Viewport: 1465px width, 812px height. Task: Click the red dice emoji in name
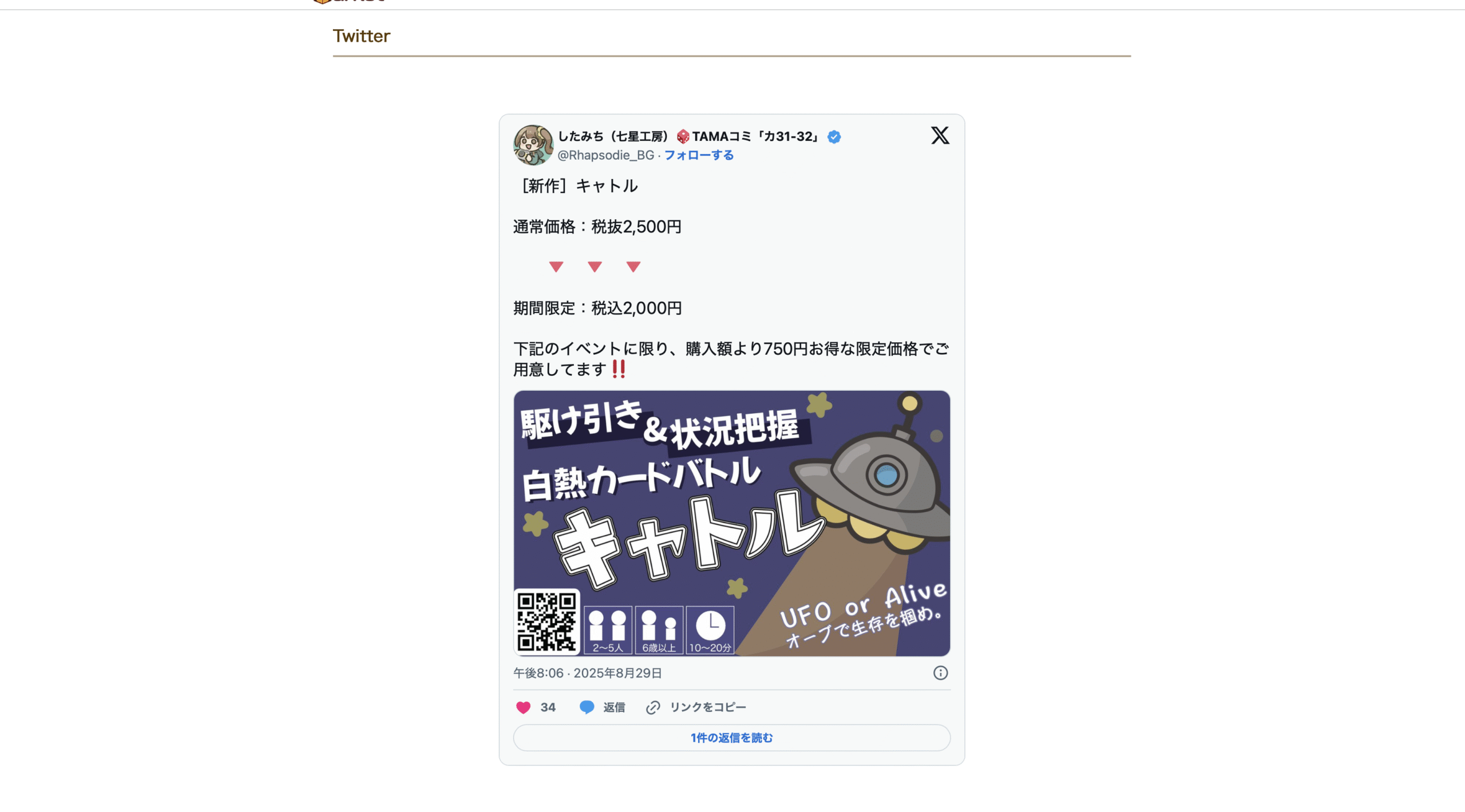[x=683, y=137]
